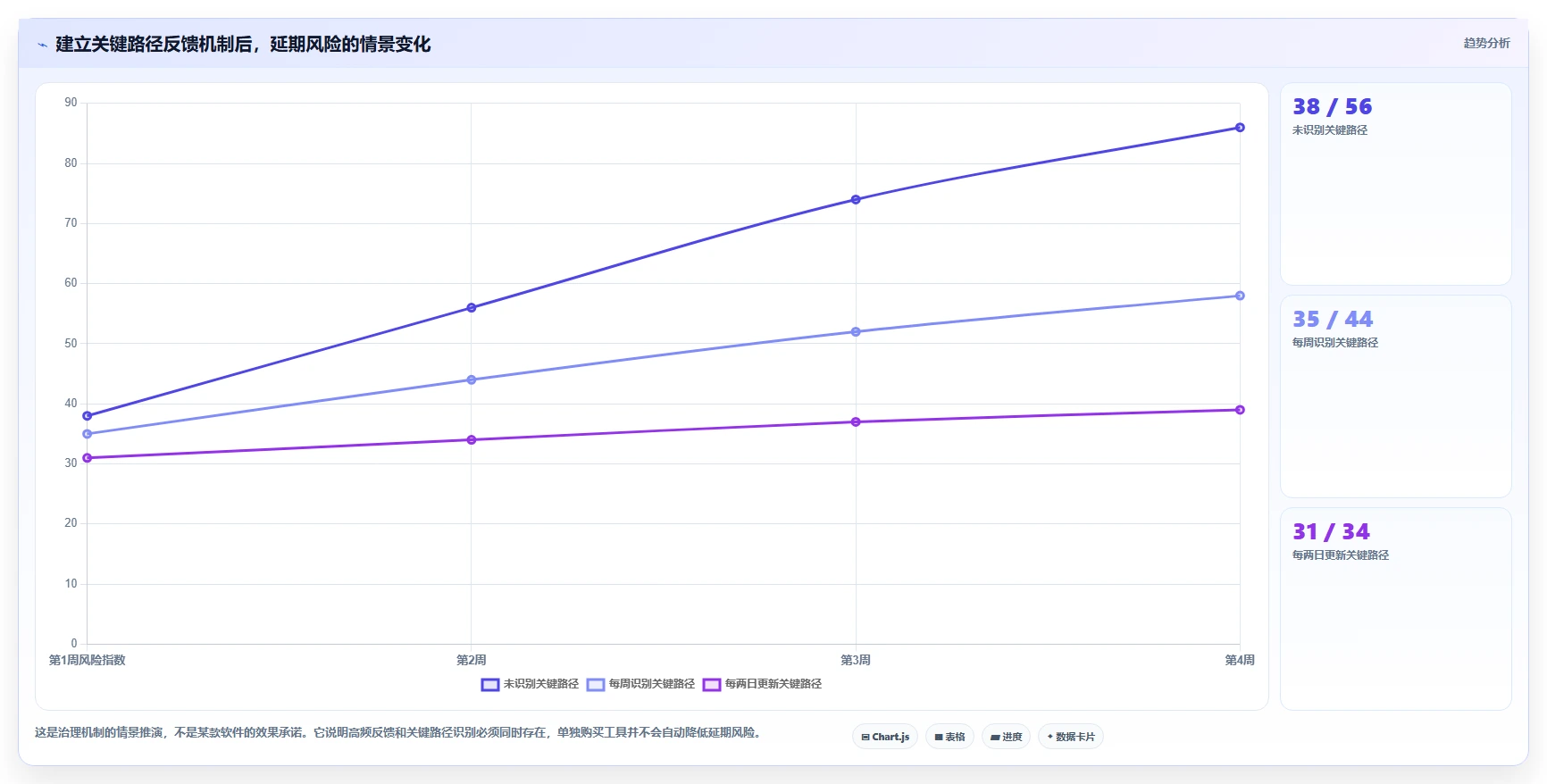
Task: Click the 趋势分析 label in the header
Action: [x=1486, y=43]
